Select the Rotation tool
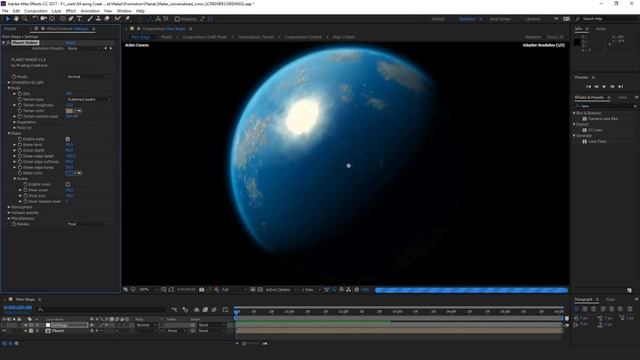Viewport: 640px width, 360px height. (35, 19)
